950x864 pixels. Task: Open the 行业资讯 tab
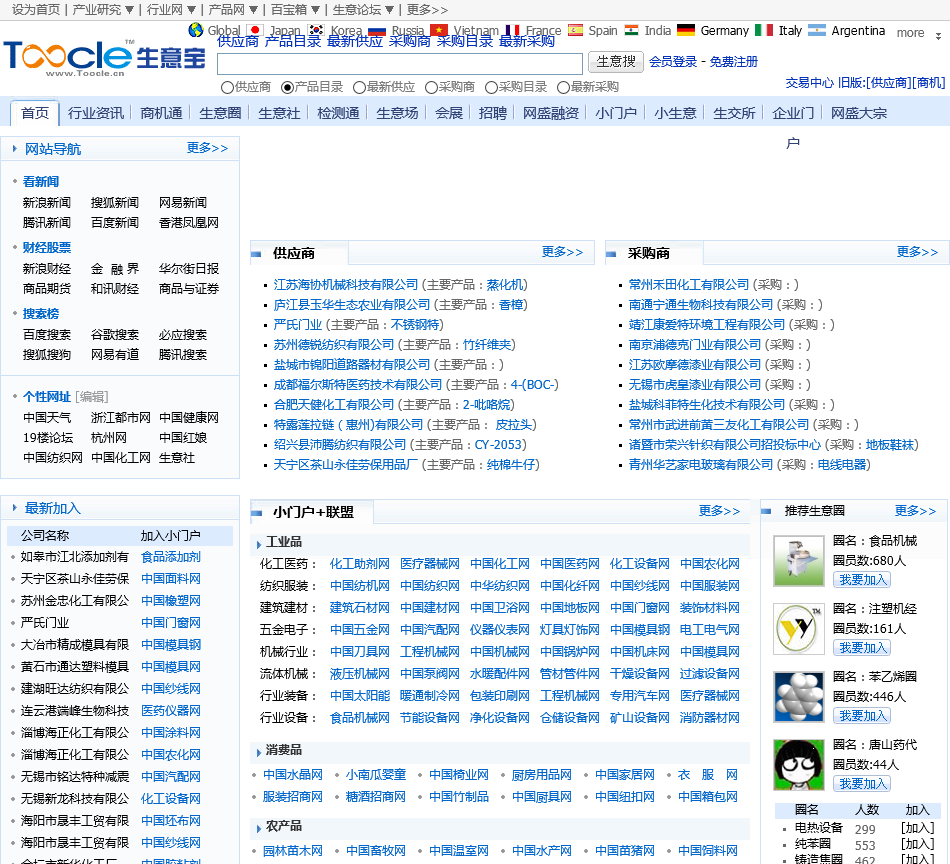tap(96, 113)
